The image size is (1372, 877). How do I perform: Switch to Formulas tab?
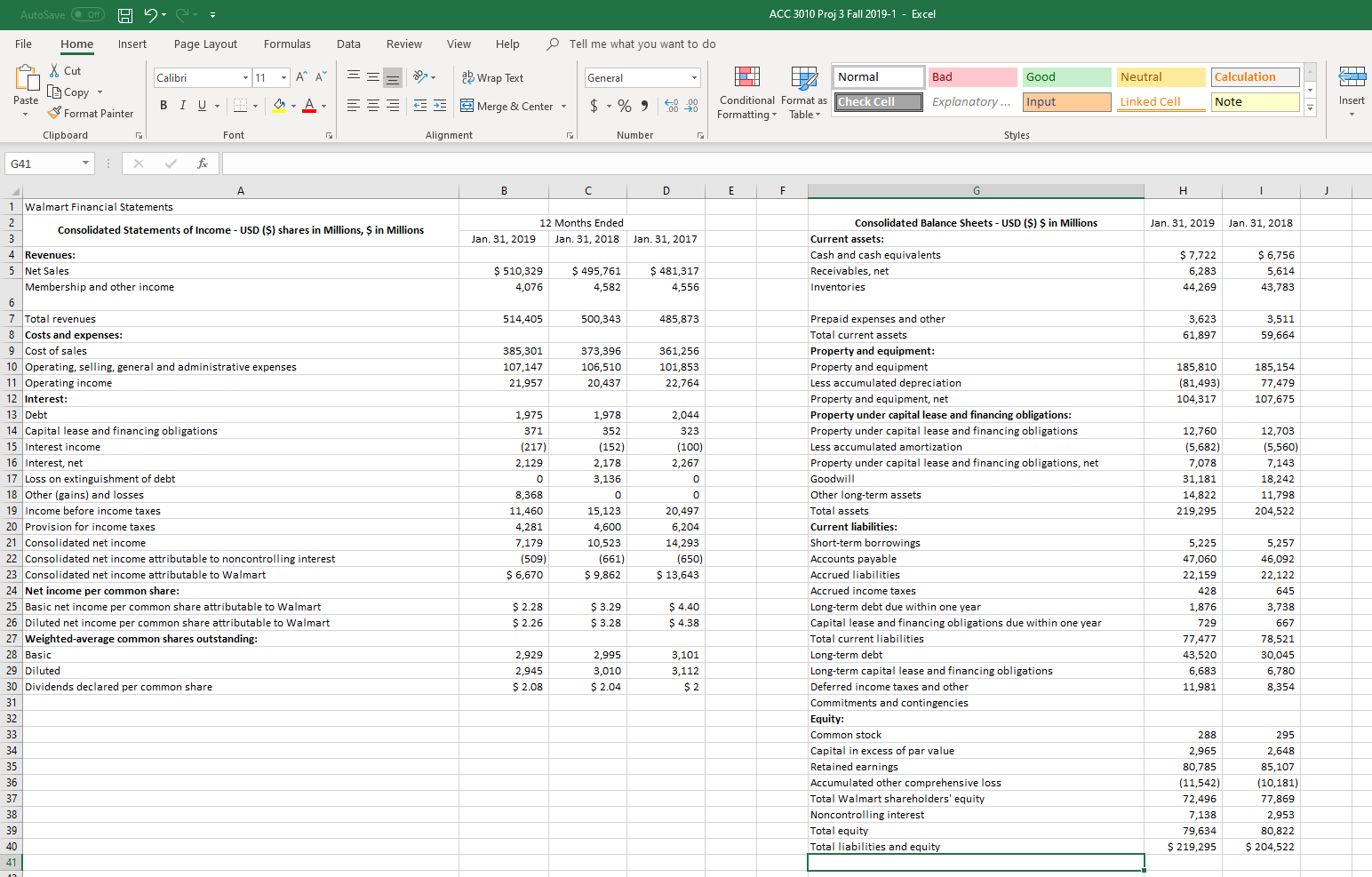(x=287, y=44)
